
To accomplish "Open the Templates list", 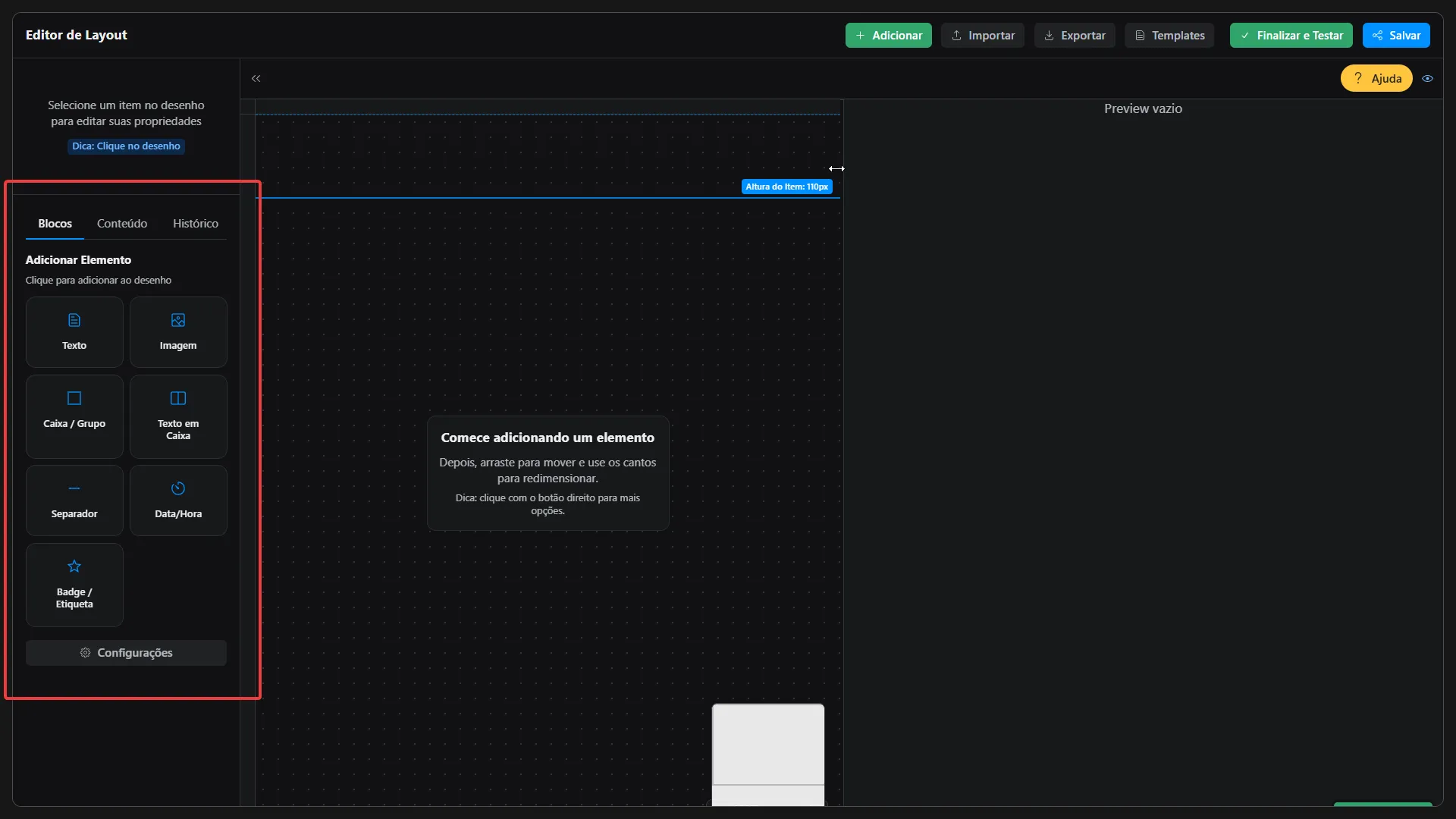I will [x=1169, y=36].
